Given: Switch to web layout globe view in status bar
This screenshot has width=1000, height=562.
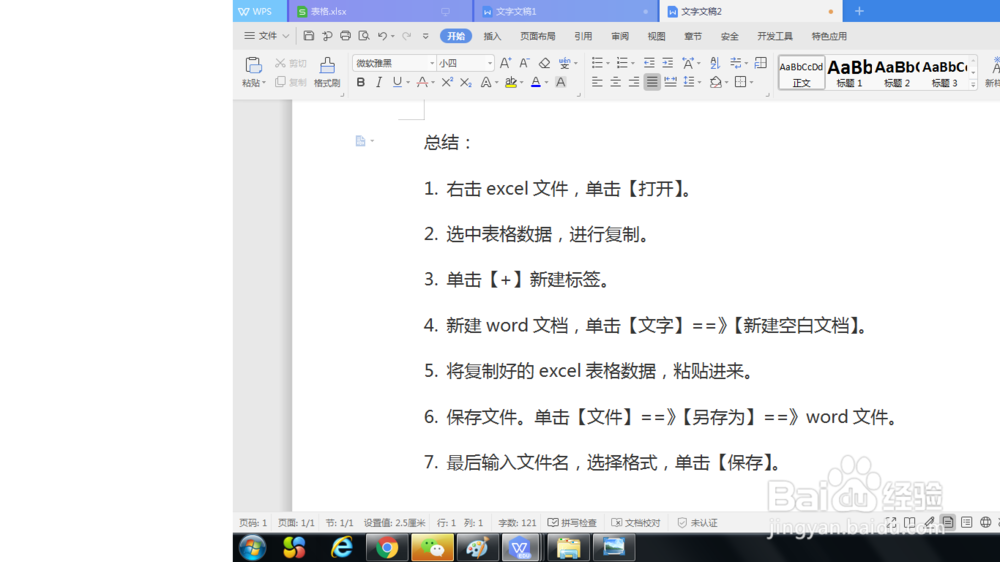Looking at the screenshot, I should (985, 522).
